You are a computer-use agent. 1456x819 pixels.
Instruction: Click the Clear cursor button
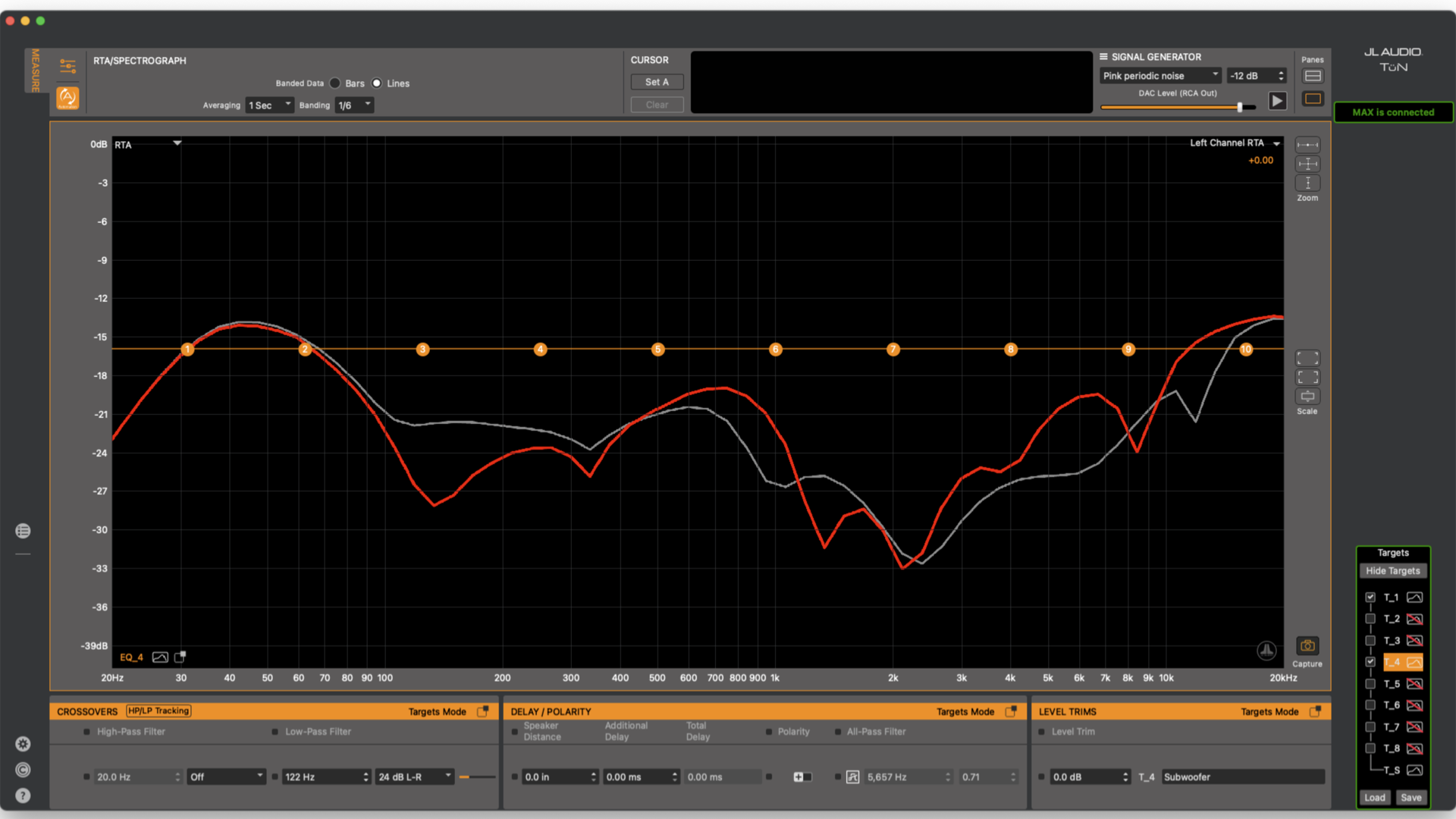coord(657,105)
